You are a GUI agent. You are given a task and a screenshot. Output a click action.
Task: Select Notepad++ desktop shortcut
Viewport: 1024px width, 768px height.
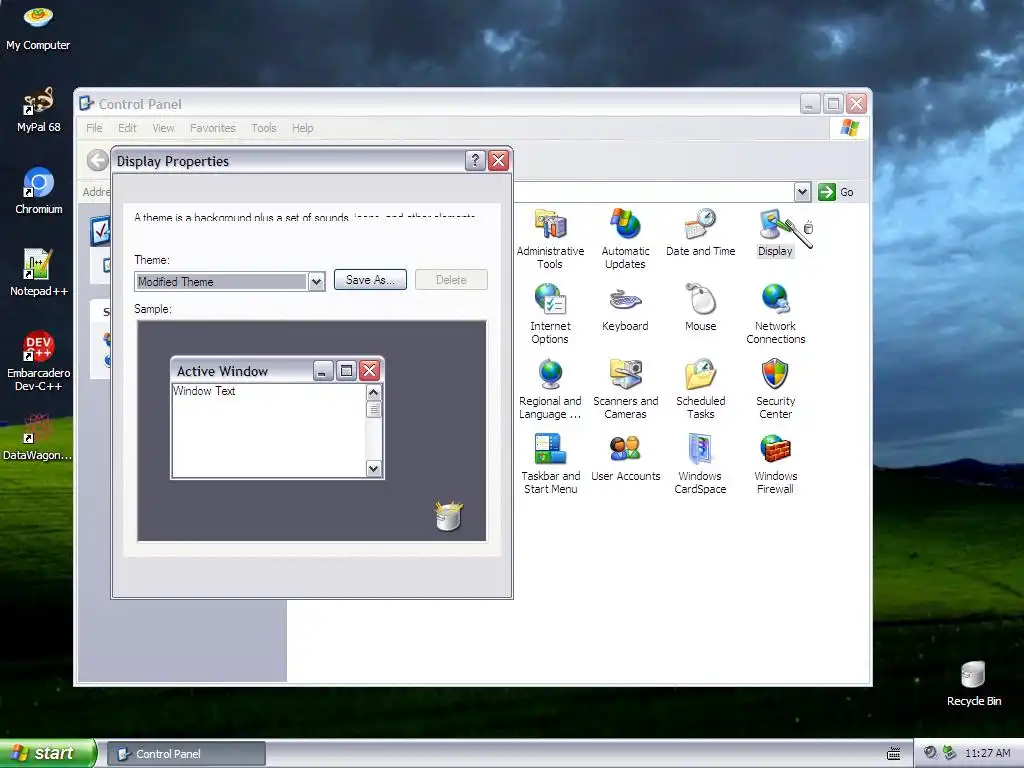pyautogui.click(x=38, y=274)
